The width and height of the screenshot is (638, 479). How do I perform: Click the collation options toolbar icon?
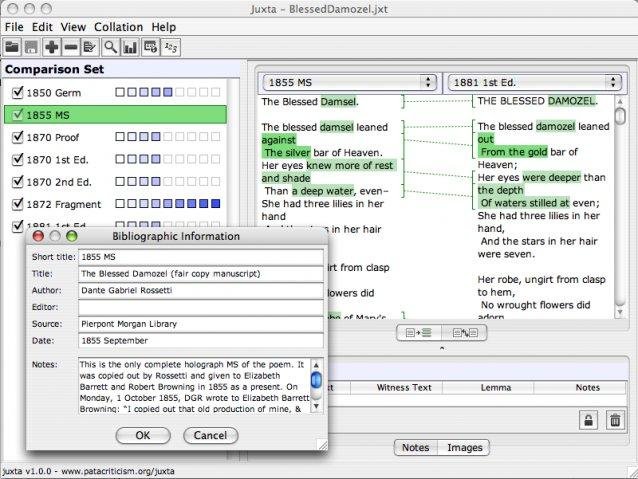(x=150, y=47)
